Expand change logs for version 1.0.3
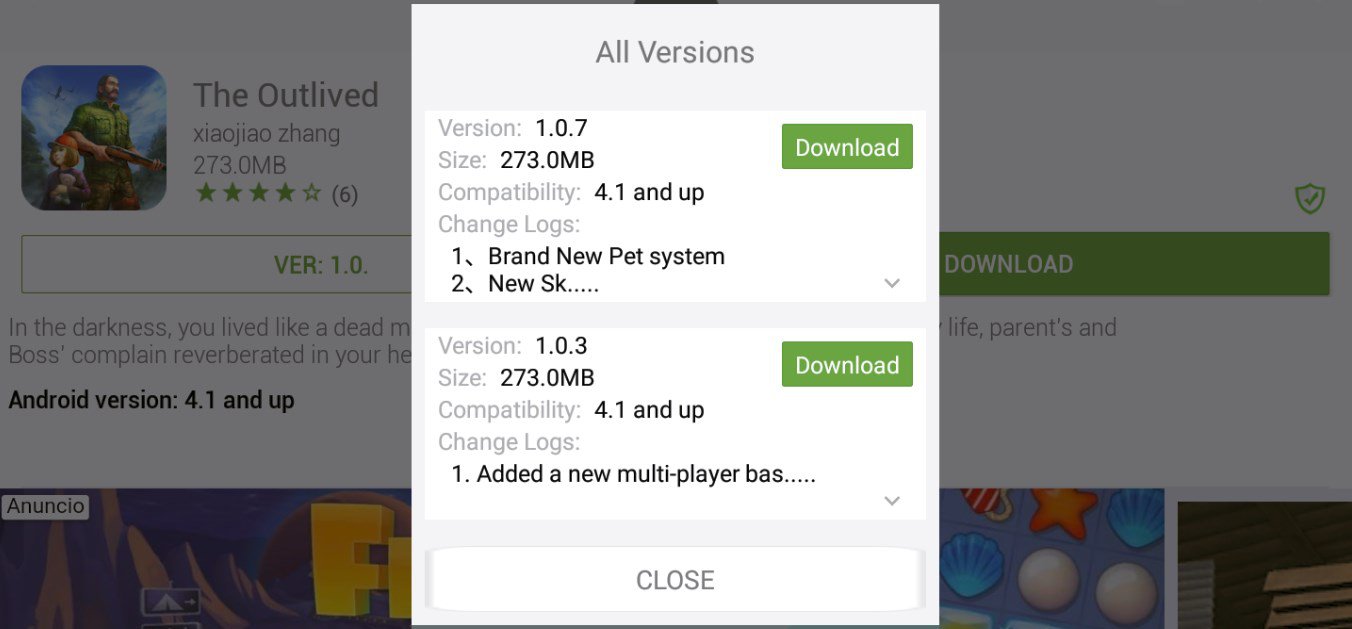The image size is (1352, 629). point(893,501)
